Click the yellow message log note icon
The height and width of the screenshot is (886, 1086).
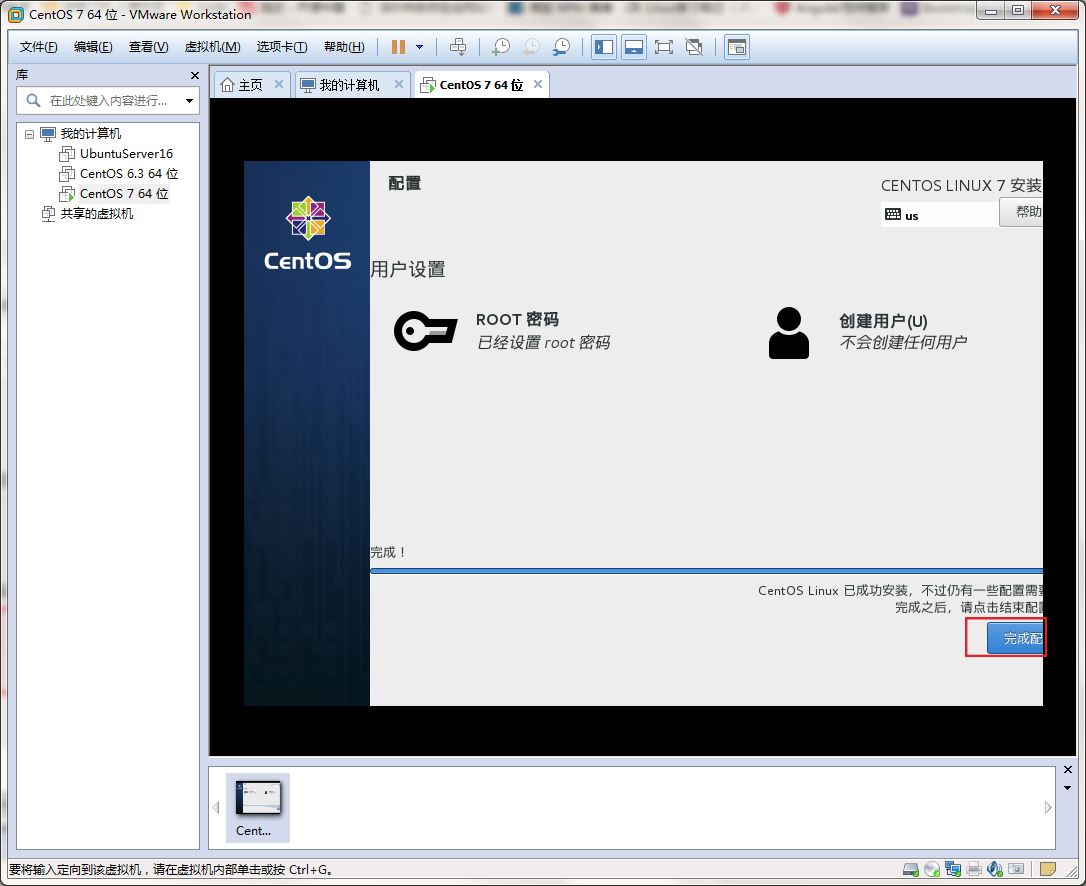[x=1048, y=869]
